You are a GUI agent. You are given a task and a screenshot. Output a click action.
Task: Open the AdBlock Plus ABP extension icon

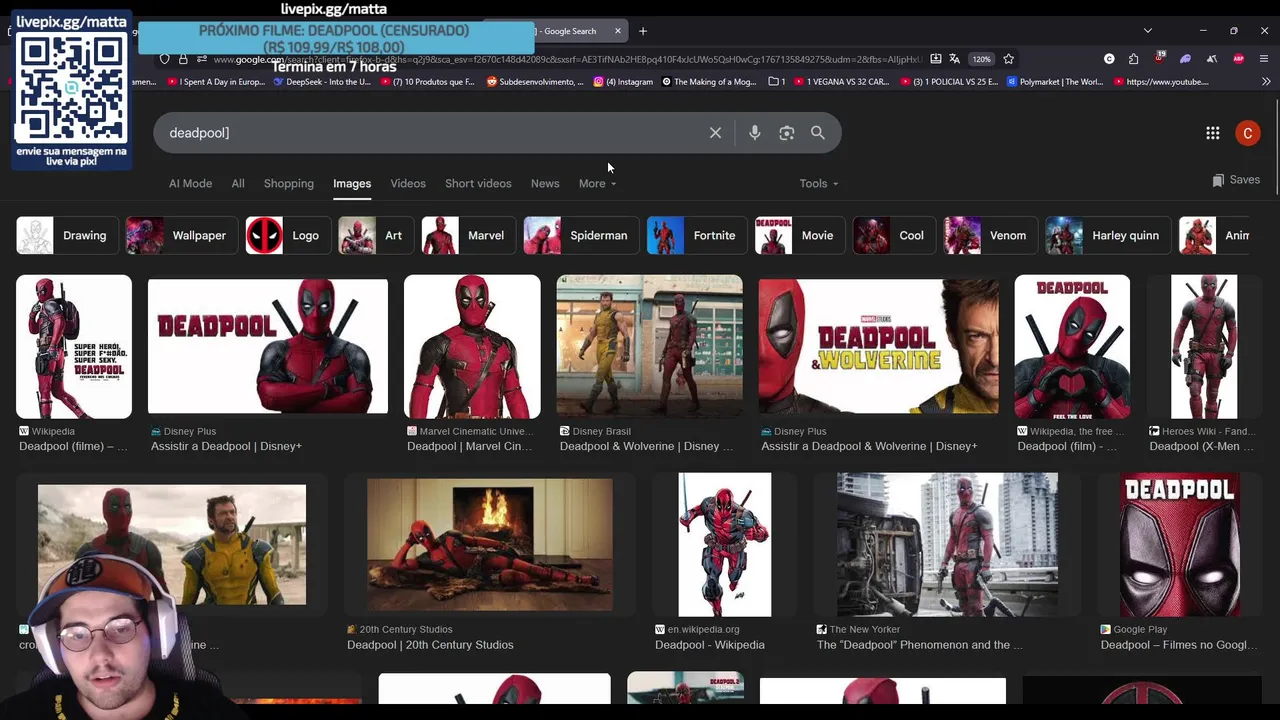tap(1239, 59)
